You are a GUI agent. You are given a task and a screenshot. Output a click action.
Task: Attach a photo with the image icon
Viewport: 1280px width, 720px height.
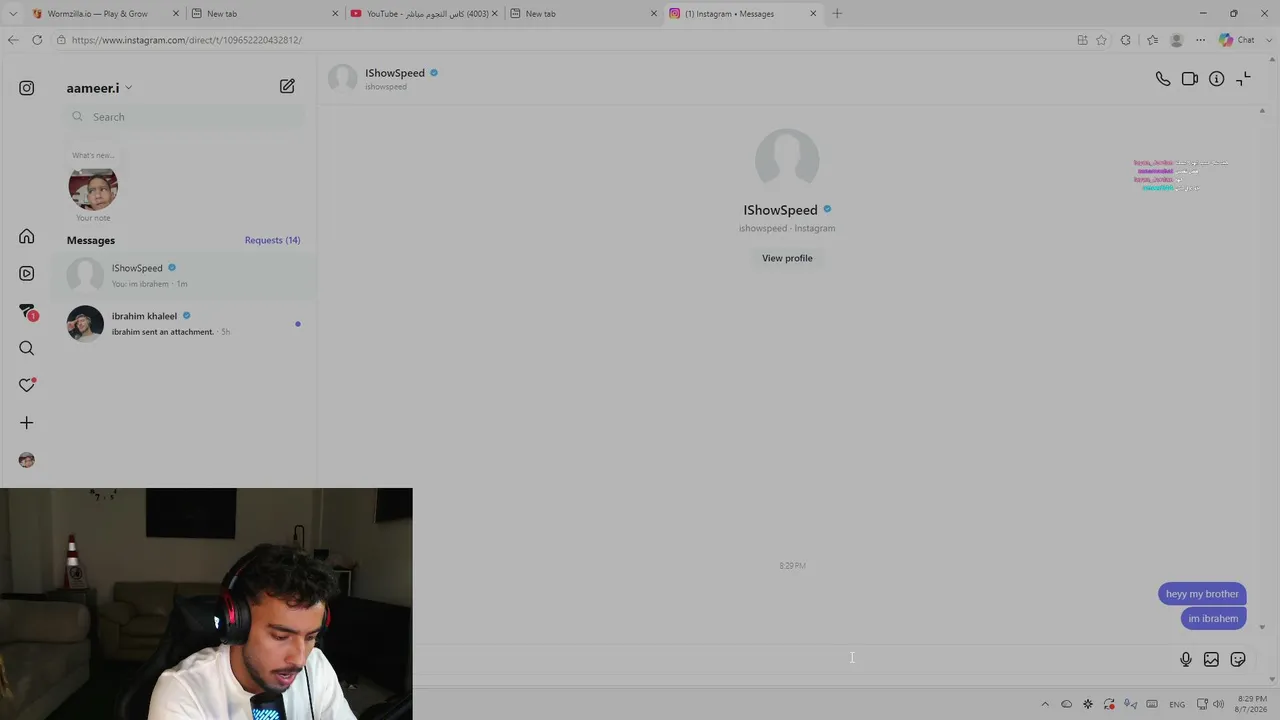[x=1211, y=659]
